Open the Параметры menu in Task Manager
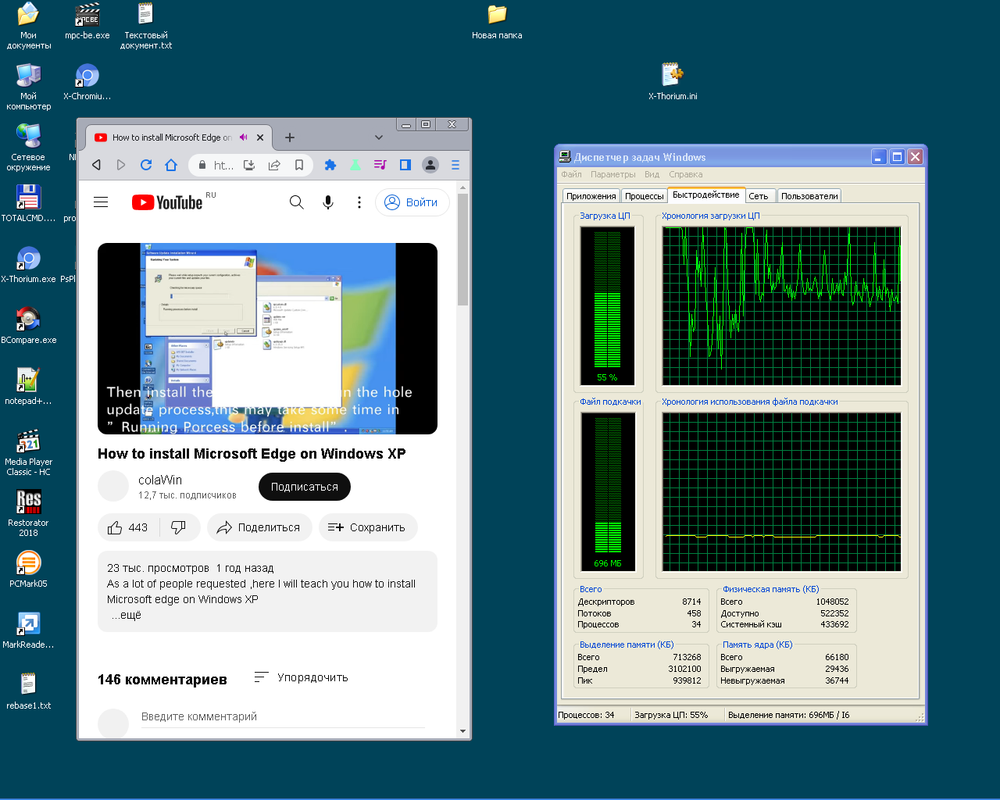The height and width of the screenshot is (800, 1000). point(613,174)
